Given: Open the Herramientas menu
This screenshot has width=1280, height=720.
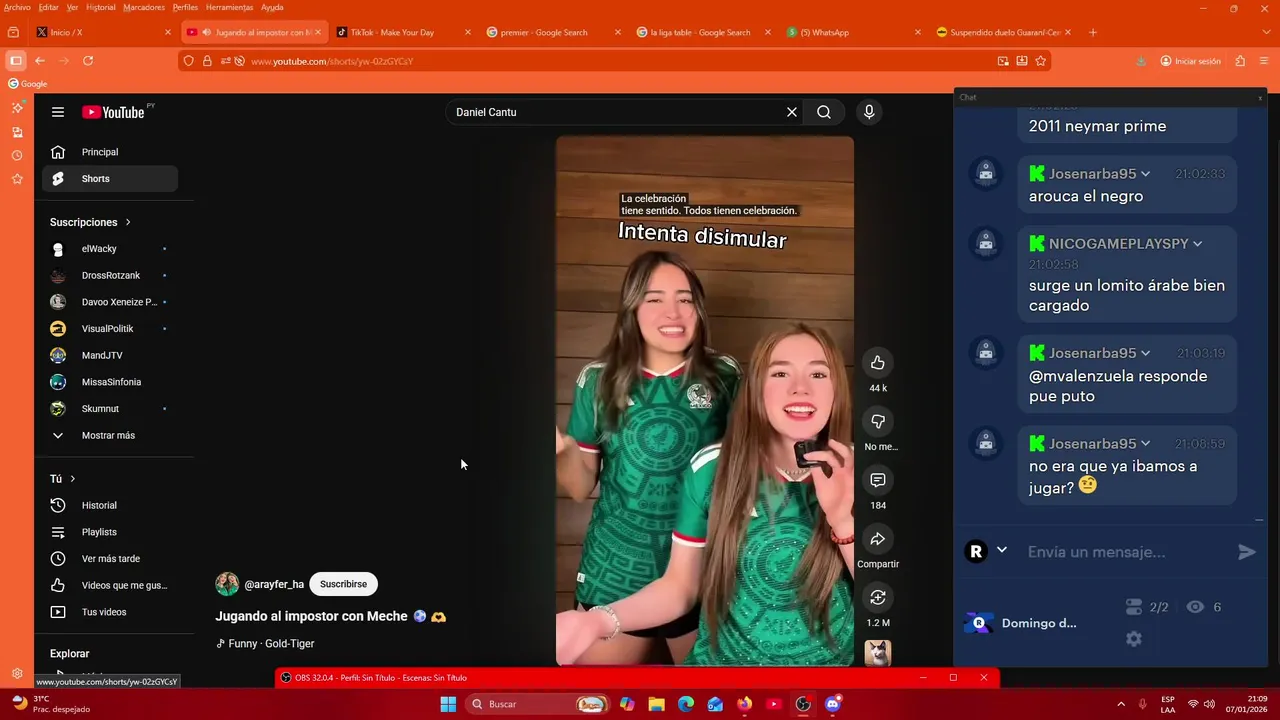Looking at the screenshot, I should (x=229, y=7).
